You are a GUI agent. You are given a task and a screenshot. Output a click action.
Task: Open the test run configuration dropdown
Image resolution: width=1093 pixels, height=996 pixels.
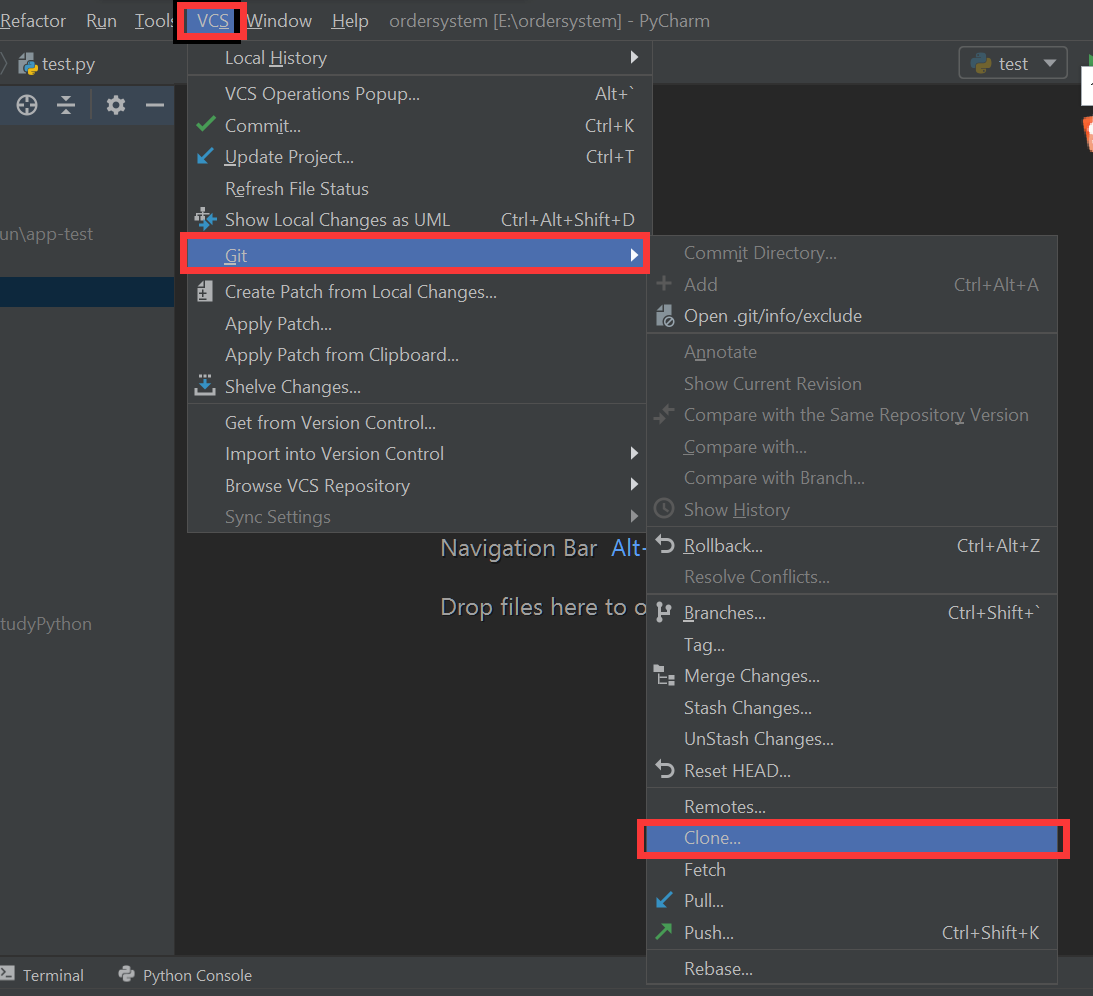[x=1013, y=63]
